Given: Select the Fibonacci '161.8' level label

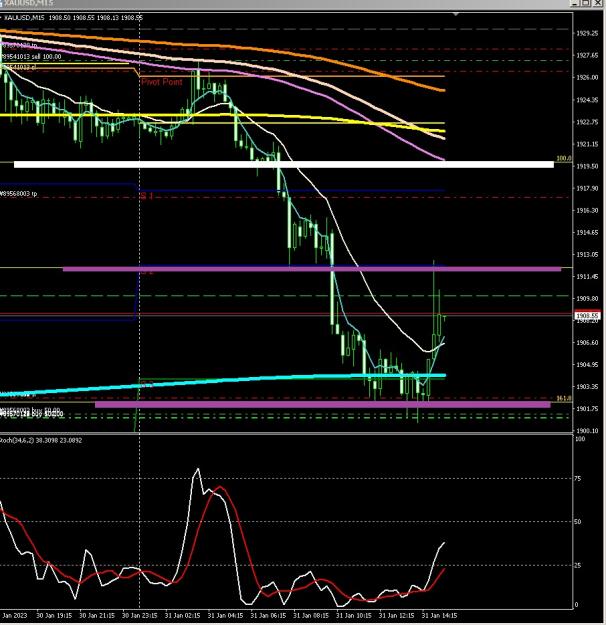Looking at the screenshot, I should pos(564,399).
